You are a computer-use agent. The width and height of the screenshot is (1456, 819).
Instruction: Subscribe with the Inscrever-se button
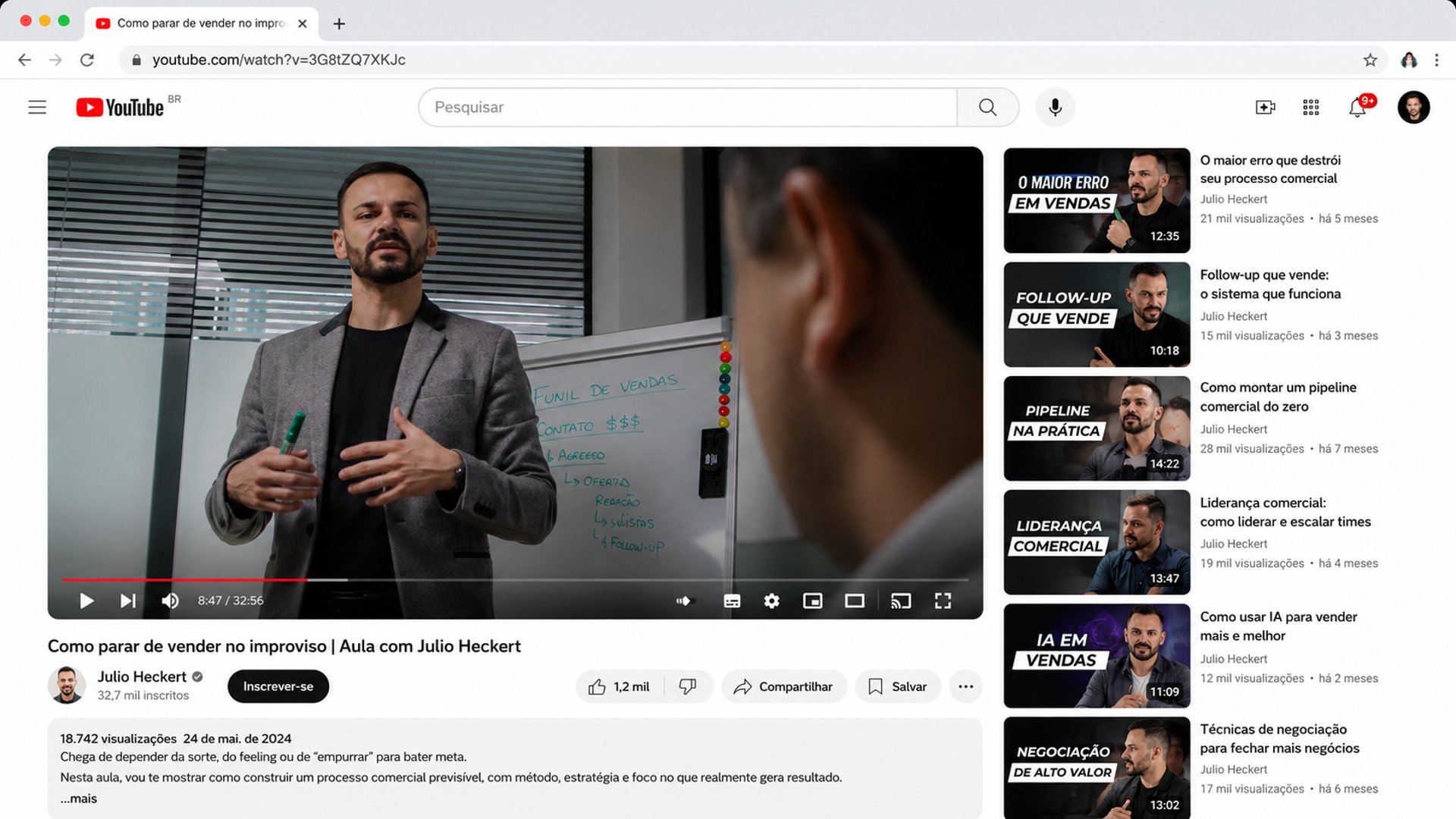tap(278, 686)
